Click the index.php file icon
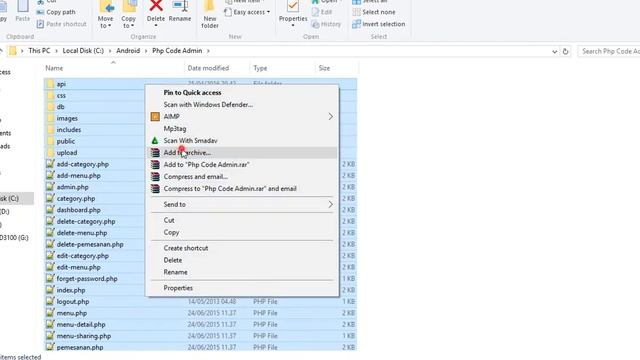 [x=50, y=290]
